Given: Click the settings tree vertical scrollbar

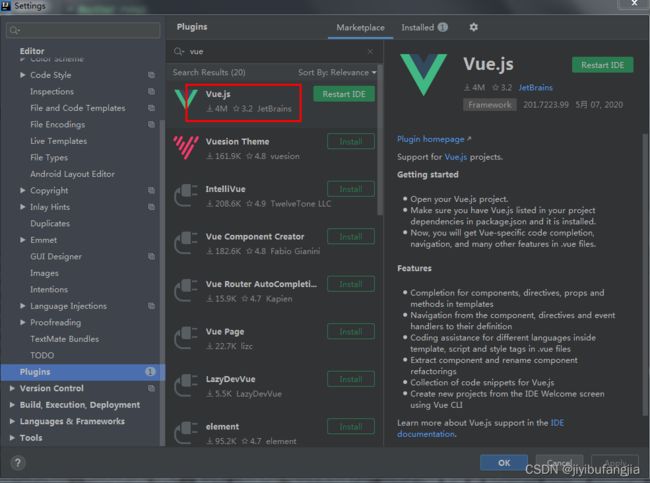Looking at the screenshot, I should tap(162, 282).
